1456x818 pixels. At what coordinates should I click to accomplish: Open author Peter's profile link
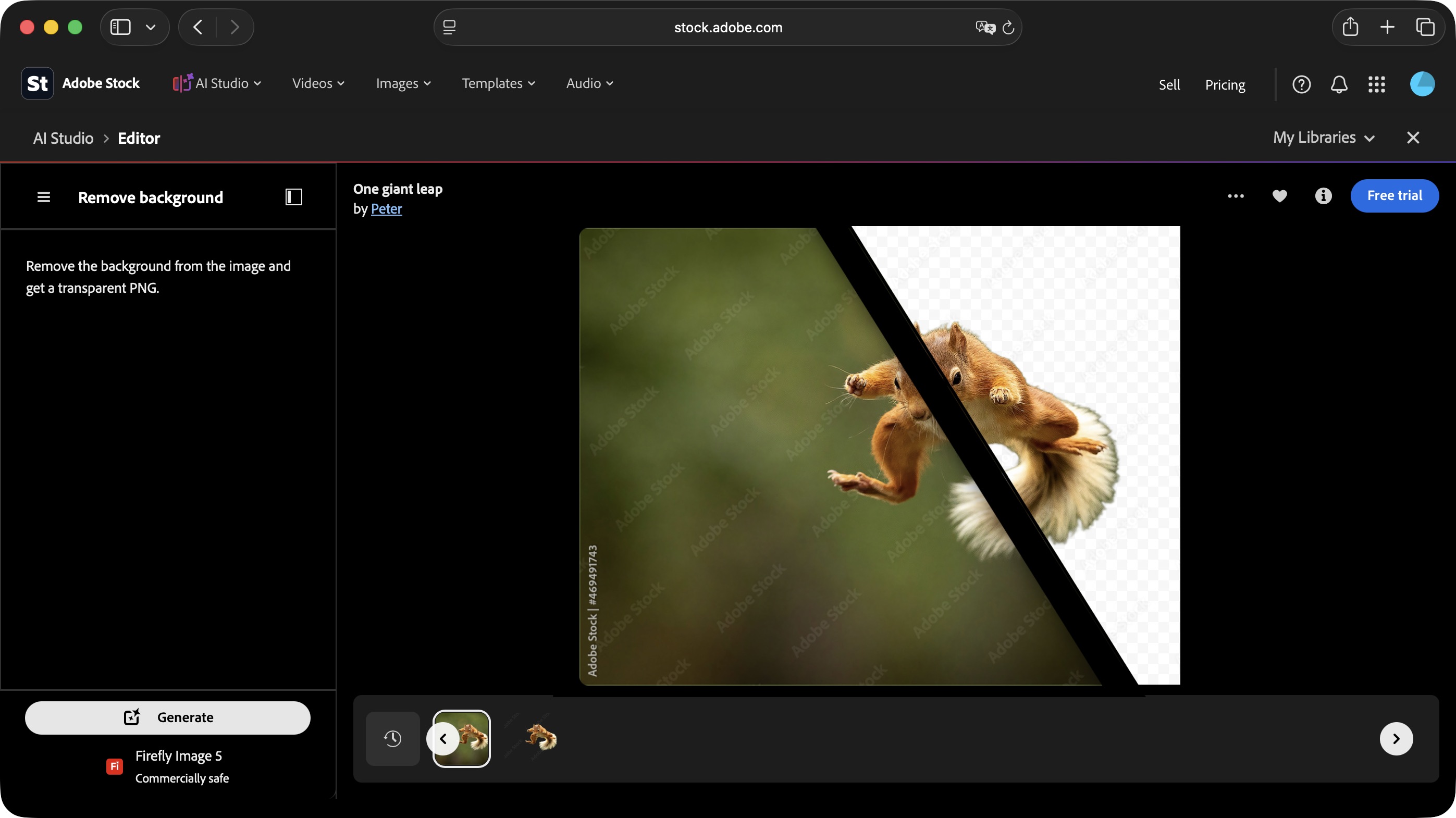(386, 209)
